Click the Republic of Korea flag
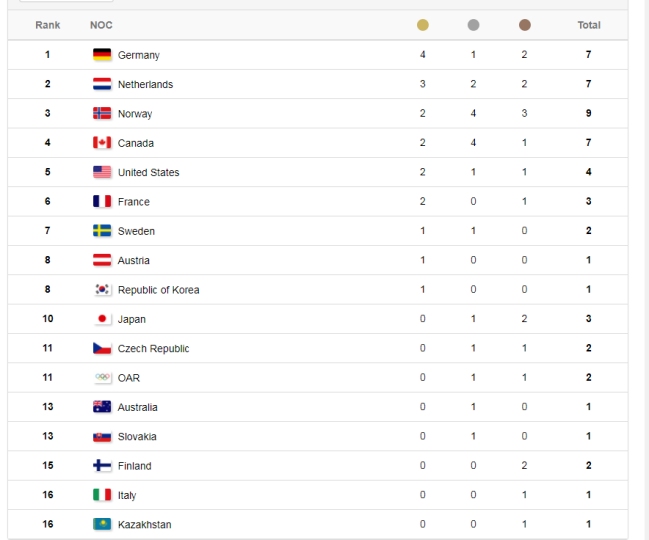Screen dimensions: 649x540 pos(102,290)
